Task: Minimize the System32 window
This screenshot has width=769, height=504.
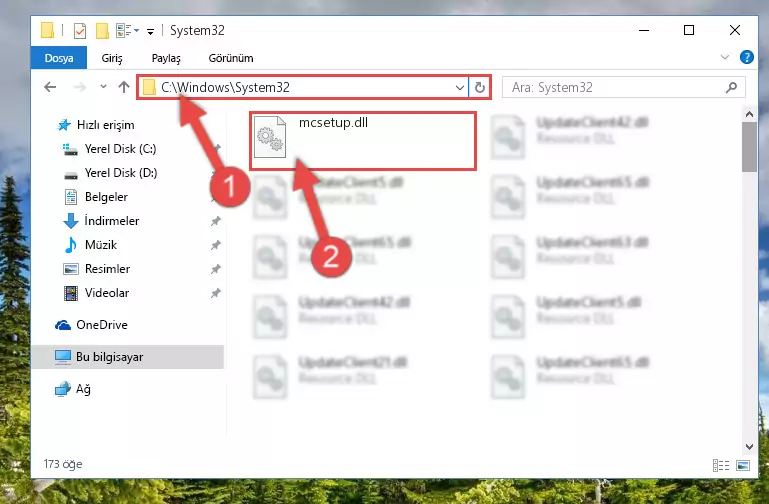Action: (644, 30)
